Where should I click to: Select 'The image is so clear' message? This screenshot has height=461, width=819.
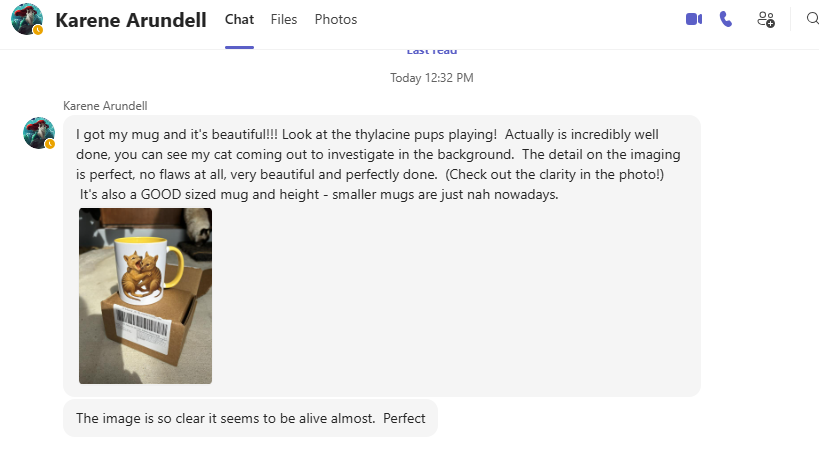[250, 418]
